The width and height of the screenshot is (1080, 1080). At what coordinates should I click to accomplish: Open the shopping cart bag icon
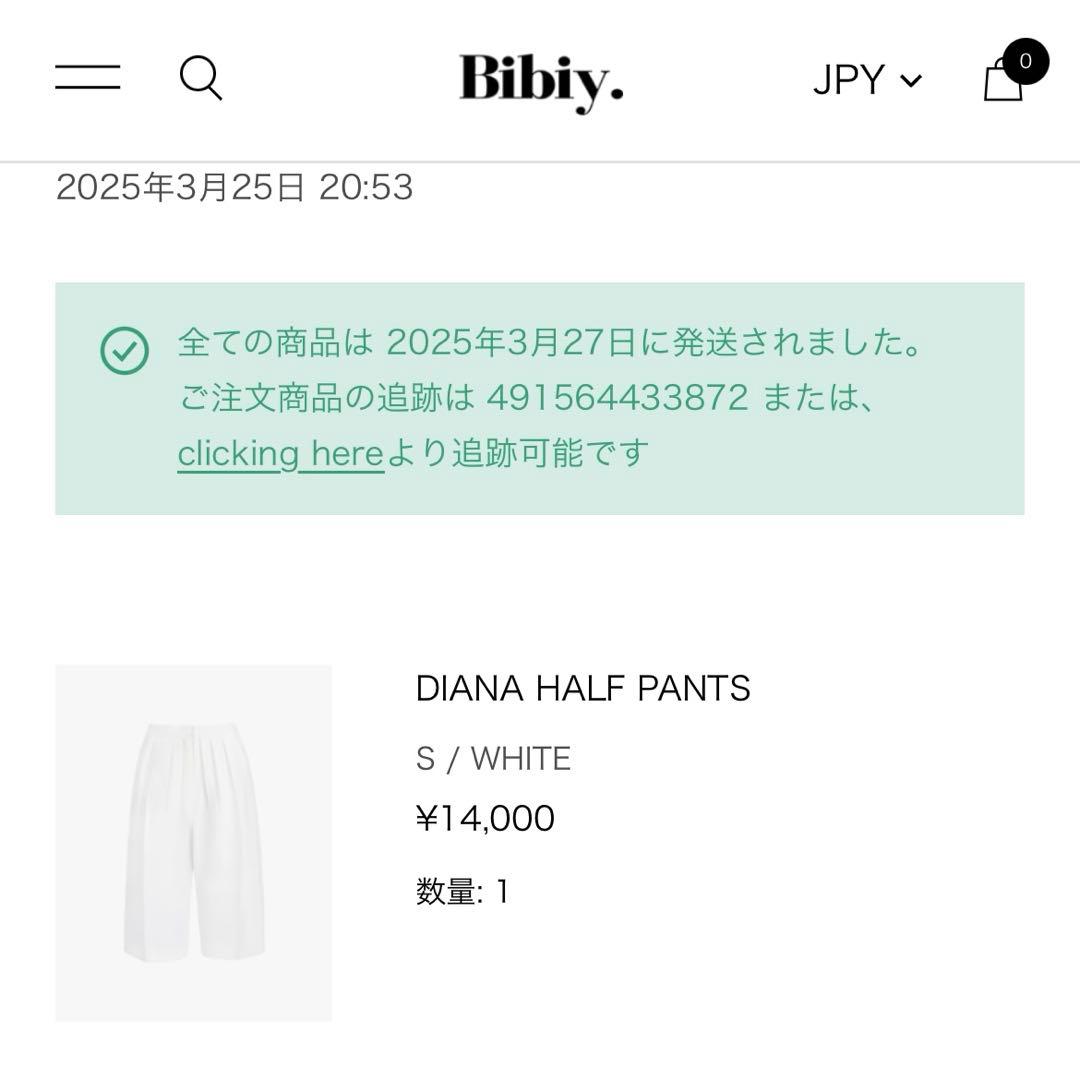coord(1004,82)
